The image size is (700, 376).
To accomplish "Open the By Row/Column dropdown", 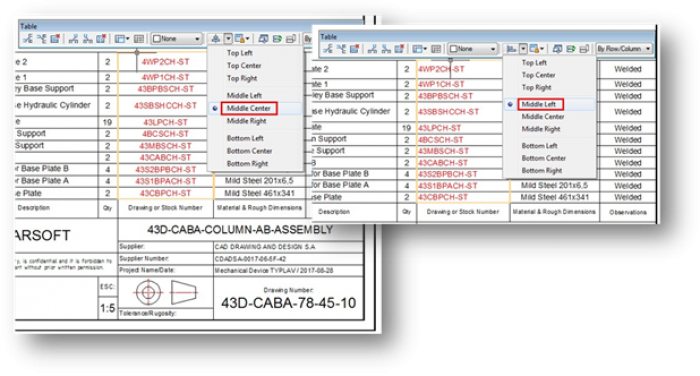I will pyautogui.click(x=624, y=49).
